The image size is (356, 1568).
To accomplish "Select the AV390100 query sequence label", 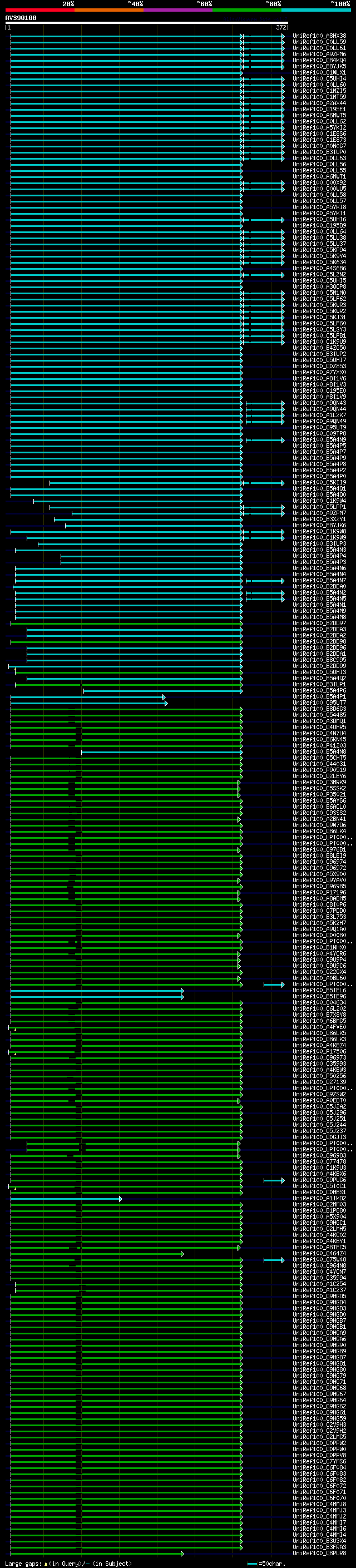I will (21, 18).
